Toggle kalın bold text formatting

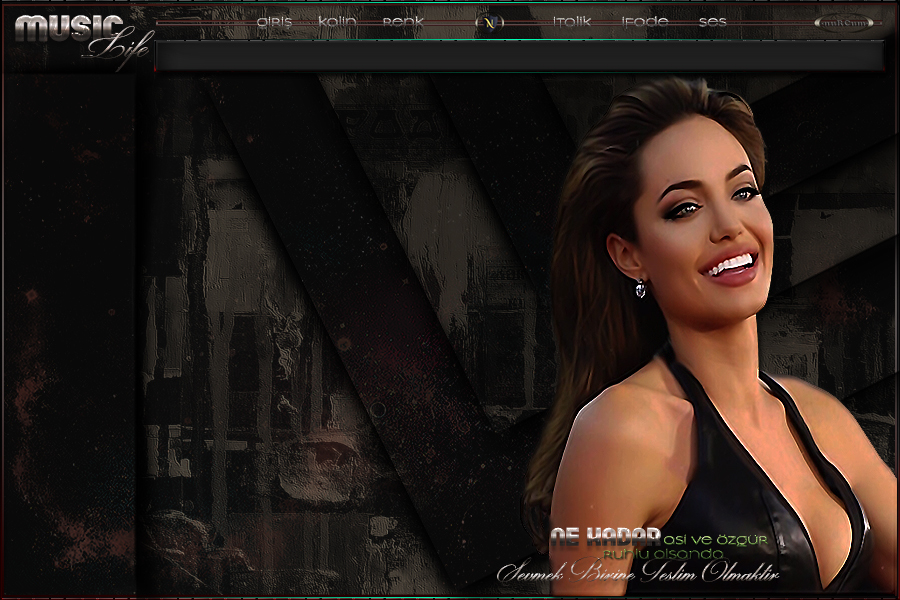click(x=337, y=21)
